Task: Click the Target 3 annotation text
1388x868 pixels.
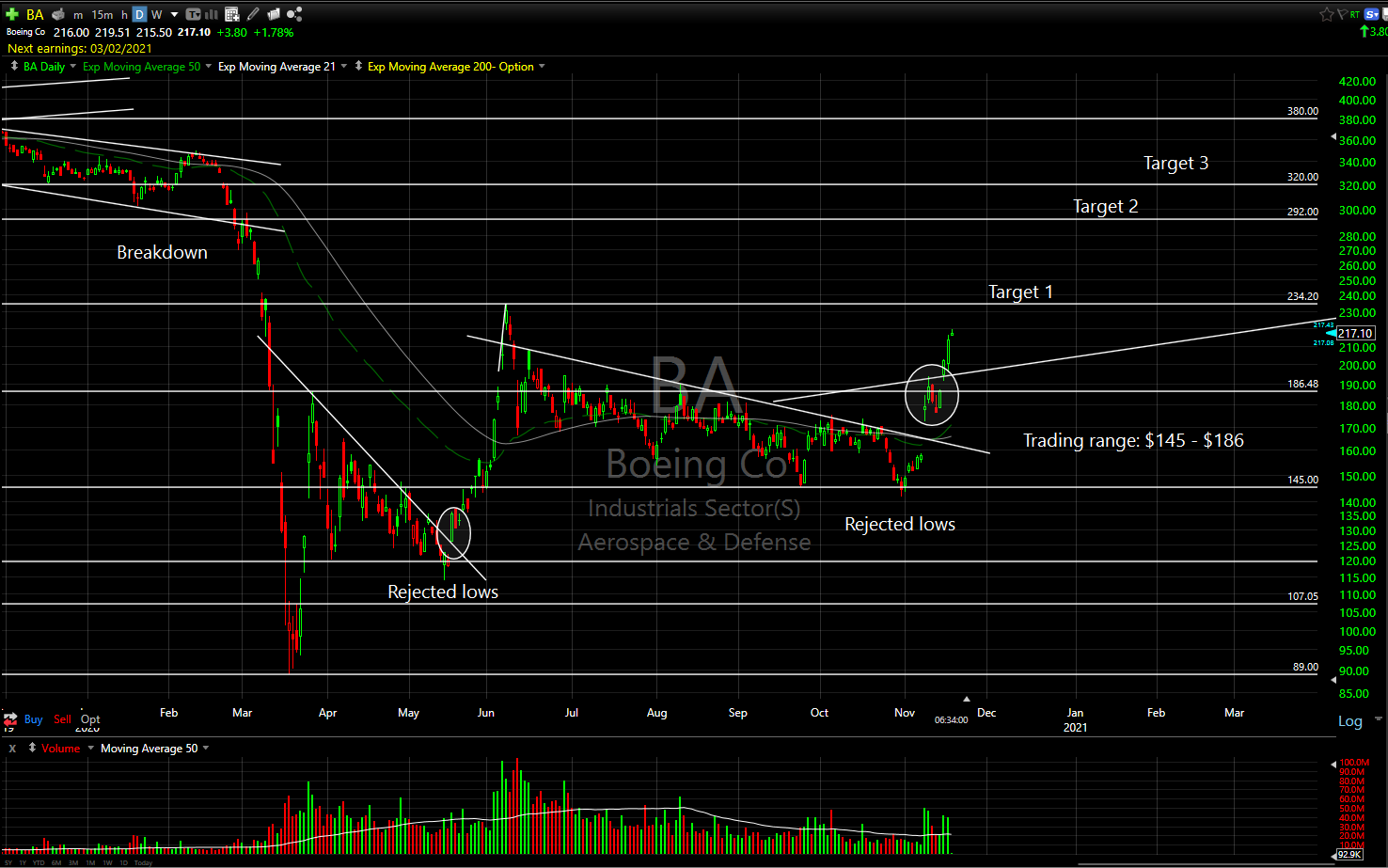Action: tap(1175, 164)
